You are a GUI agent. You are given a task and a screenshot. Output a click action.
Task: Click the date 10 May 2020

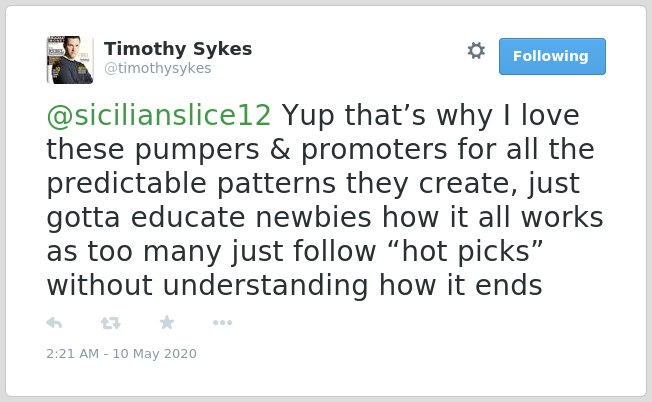155,354
